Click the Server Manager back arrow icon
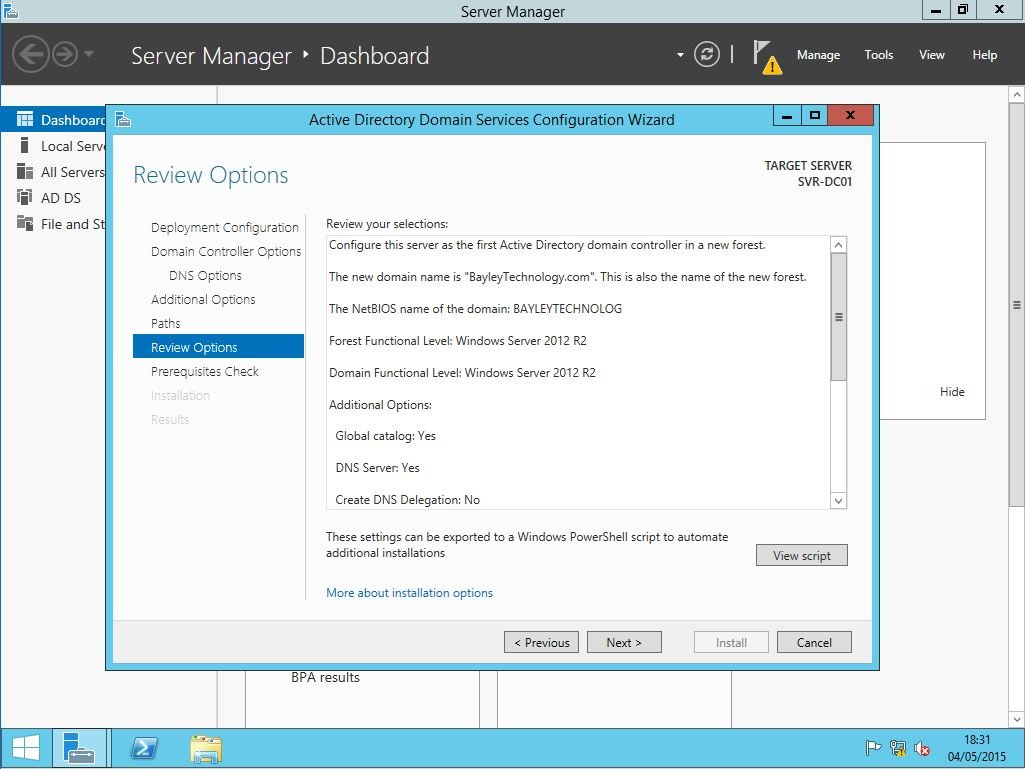Screen dimensions: 1025x769 (x=31, y=54)
